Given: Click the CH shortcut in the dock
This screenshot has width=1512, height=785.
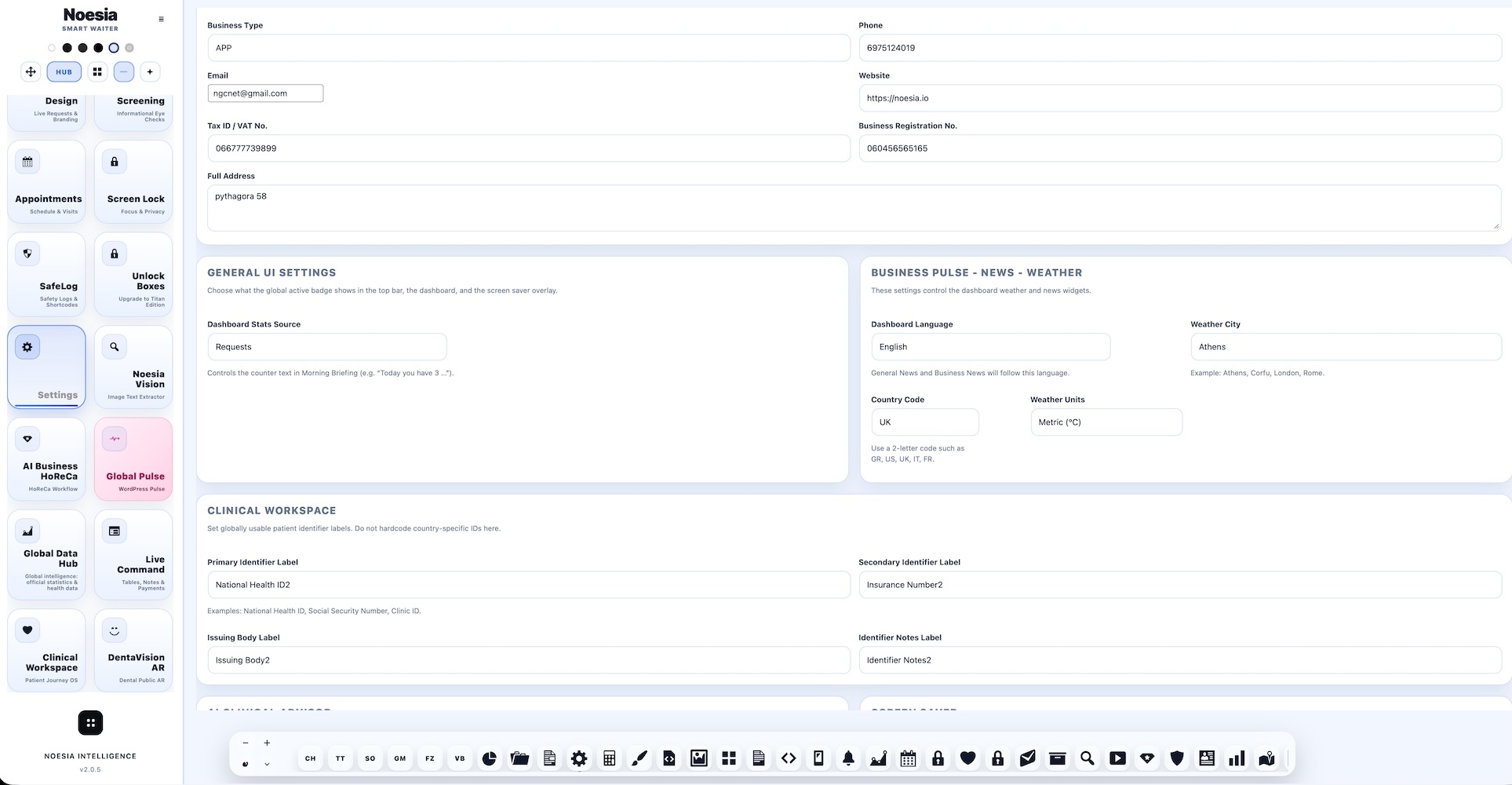Looking at the screenshot, I should click(x=311, y=758).
